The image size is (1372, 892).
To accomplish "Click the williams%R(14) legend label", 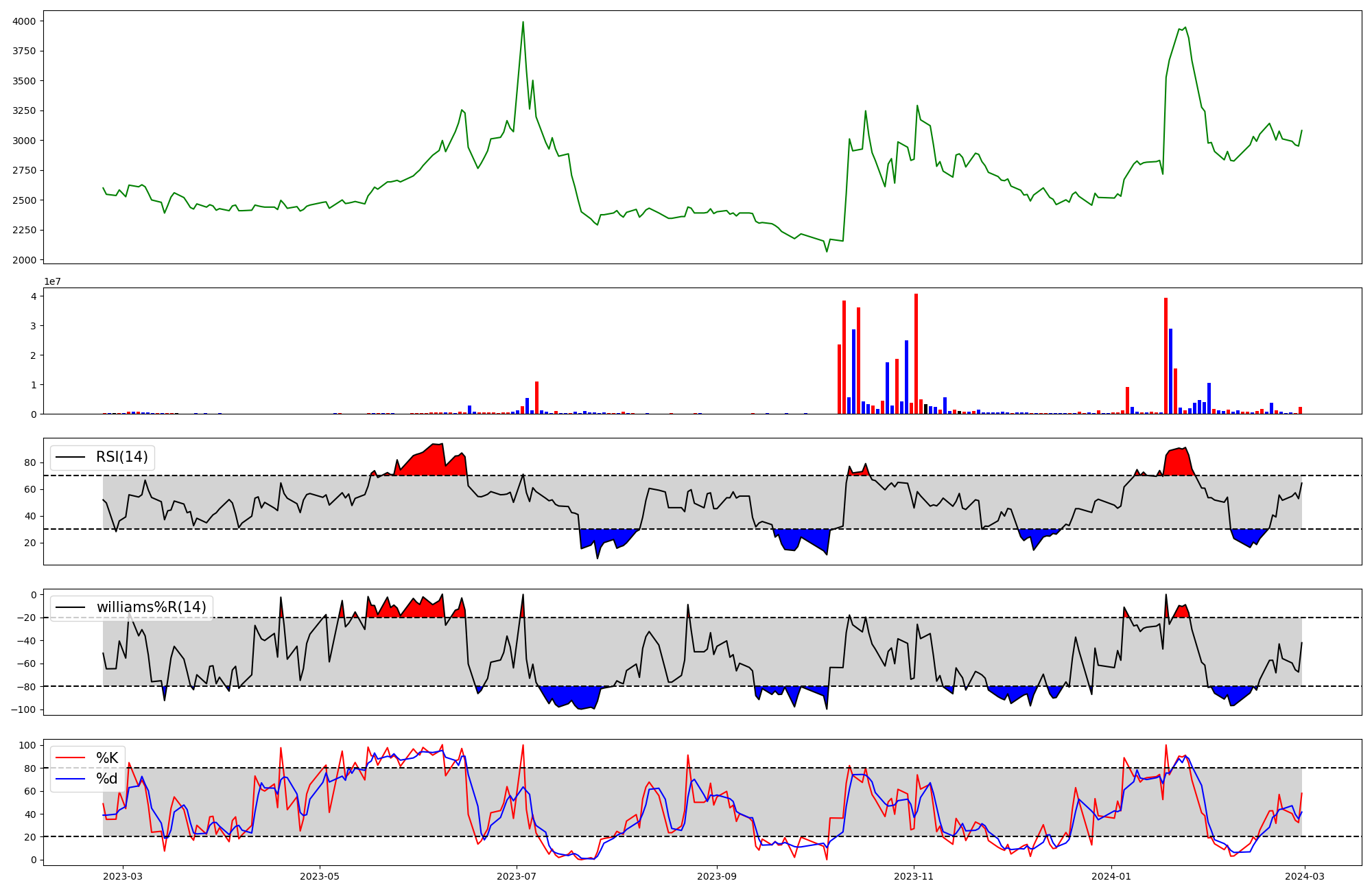I will (x=151, y=607).
